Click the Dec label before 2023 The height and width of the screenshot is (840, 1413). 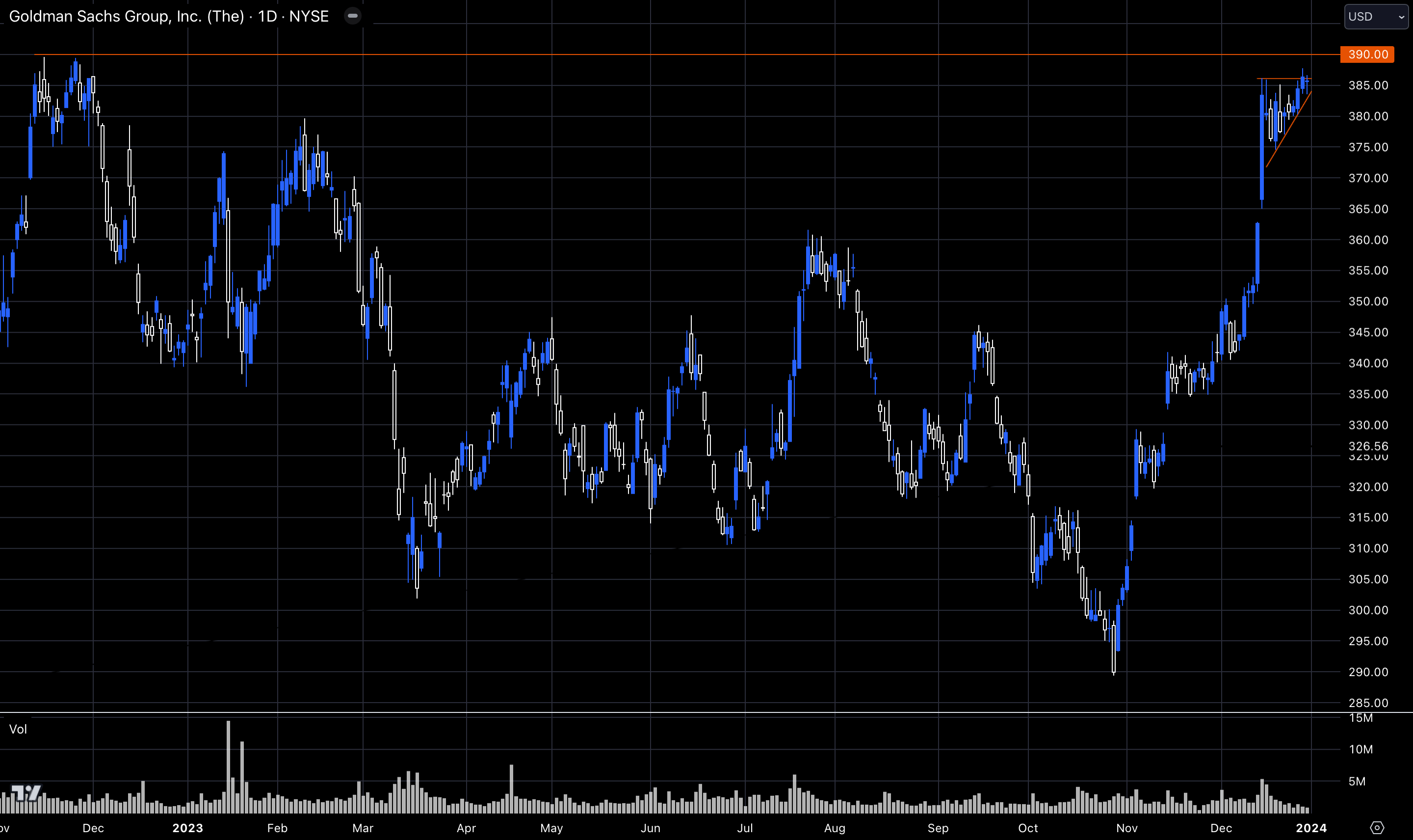[x=93, y=828]
